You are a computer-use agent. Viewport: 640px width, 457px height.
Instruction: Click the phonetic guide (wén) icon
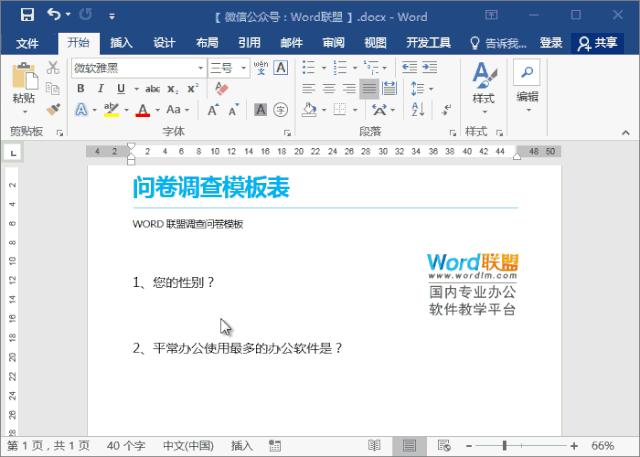coord(261,67)
